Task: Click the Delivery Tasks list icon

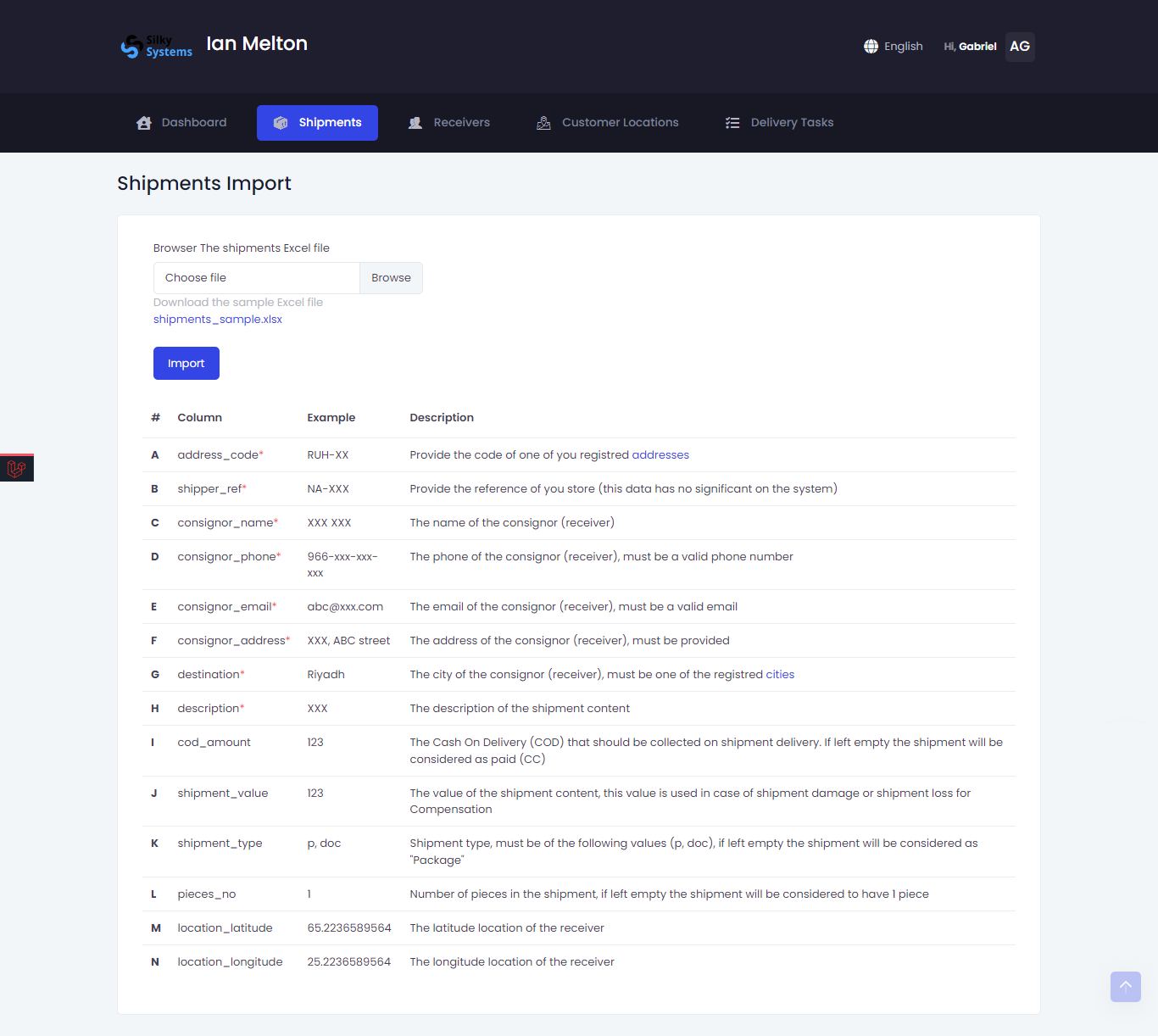Action: coord(732,123)
